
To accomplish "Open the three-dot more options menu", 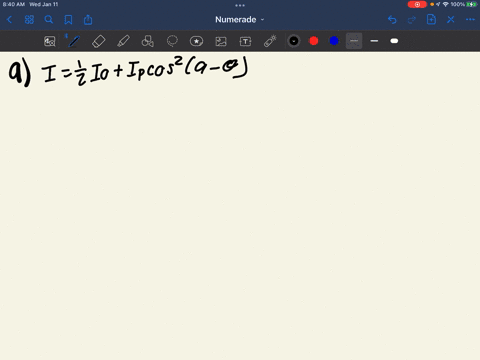I will coord(470,20).
